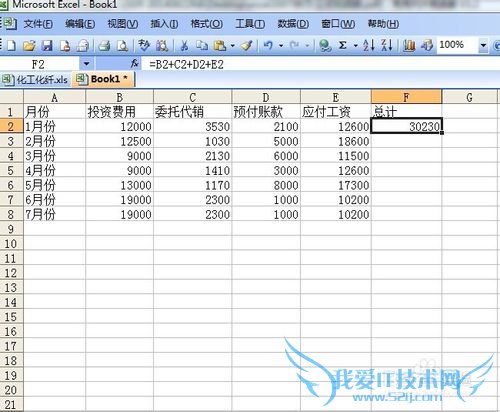Open the 插入(I) menu
500x412 pixels.
coord(164,24)
